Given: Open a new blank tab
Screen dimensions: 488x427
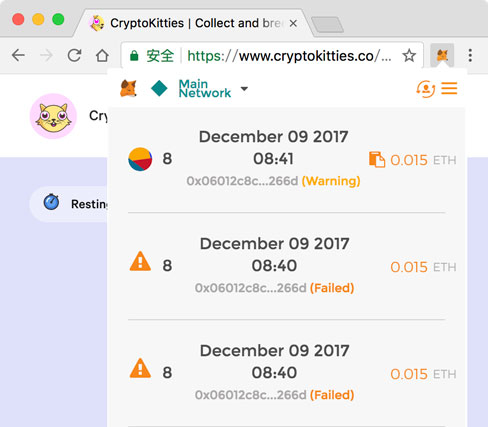Looking at the screenshot, I should [x=327, y=25].
